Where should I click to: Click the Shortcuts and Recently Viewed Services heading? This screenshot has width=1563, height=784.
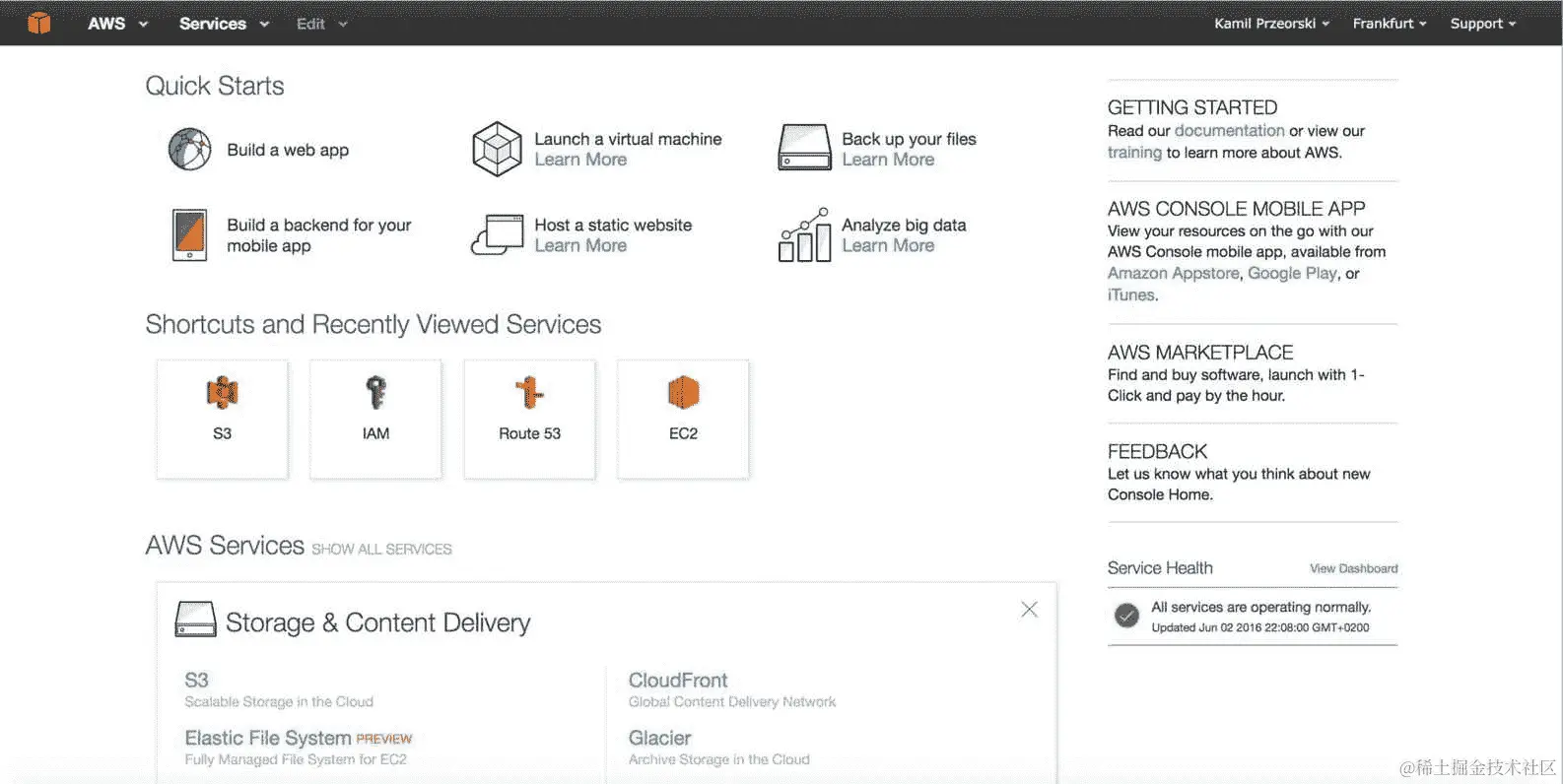click(373, 324)
